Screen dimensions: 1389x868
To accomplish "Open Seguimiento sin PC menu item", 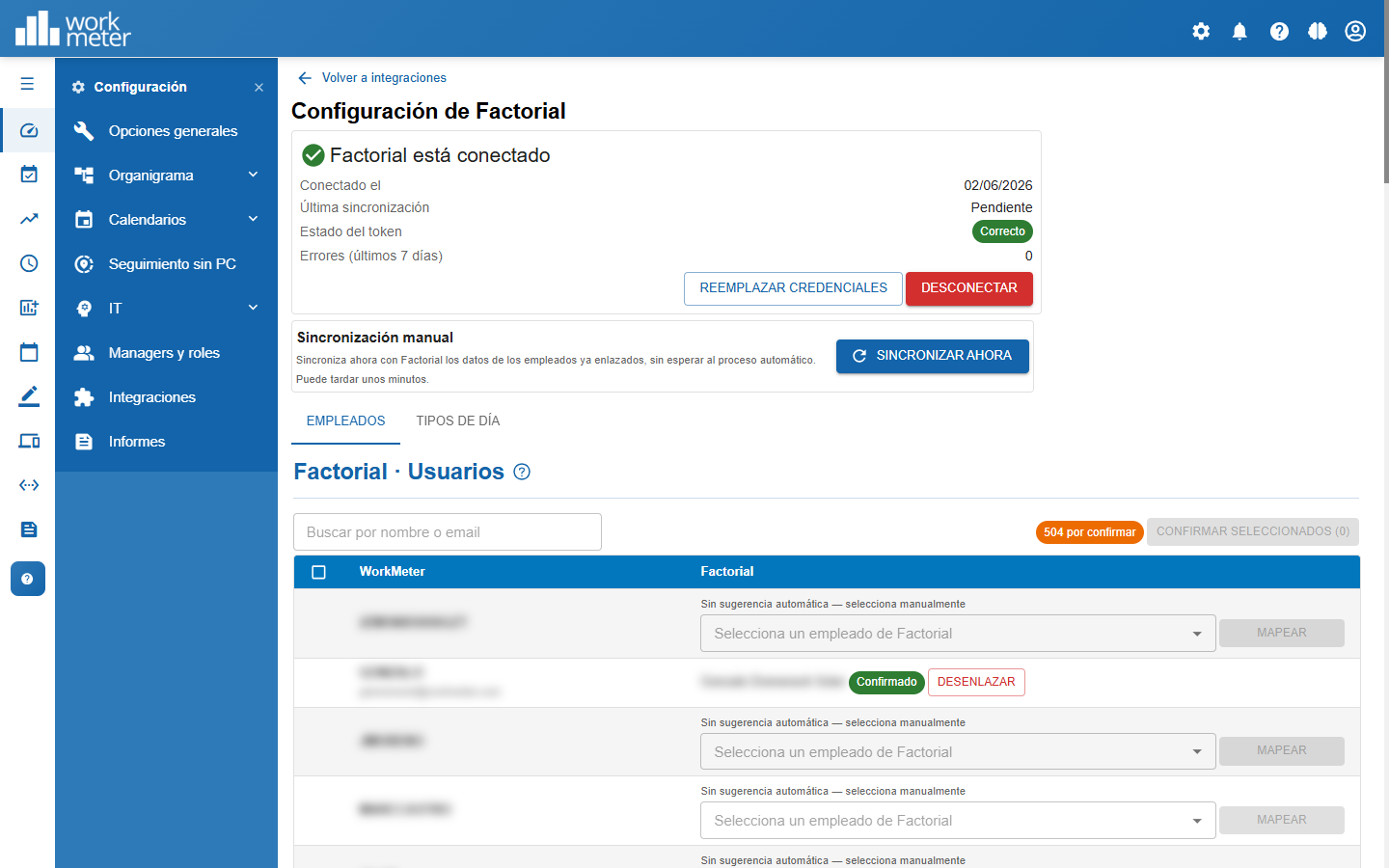I will tap(166, 264).
